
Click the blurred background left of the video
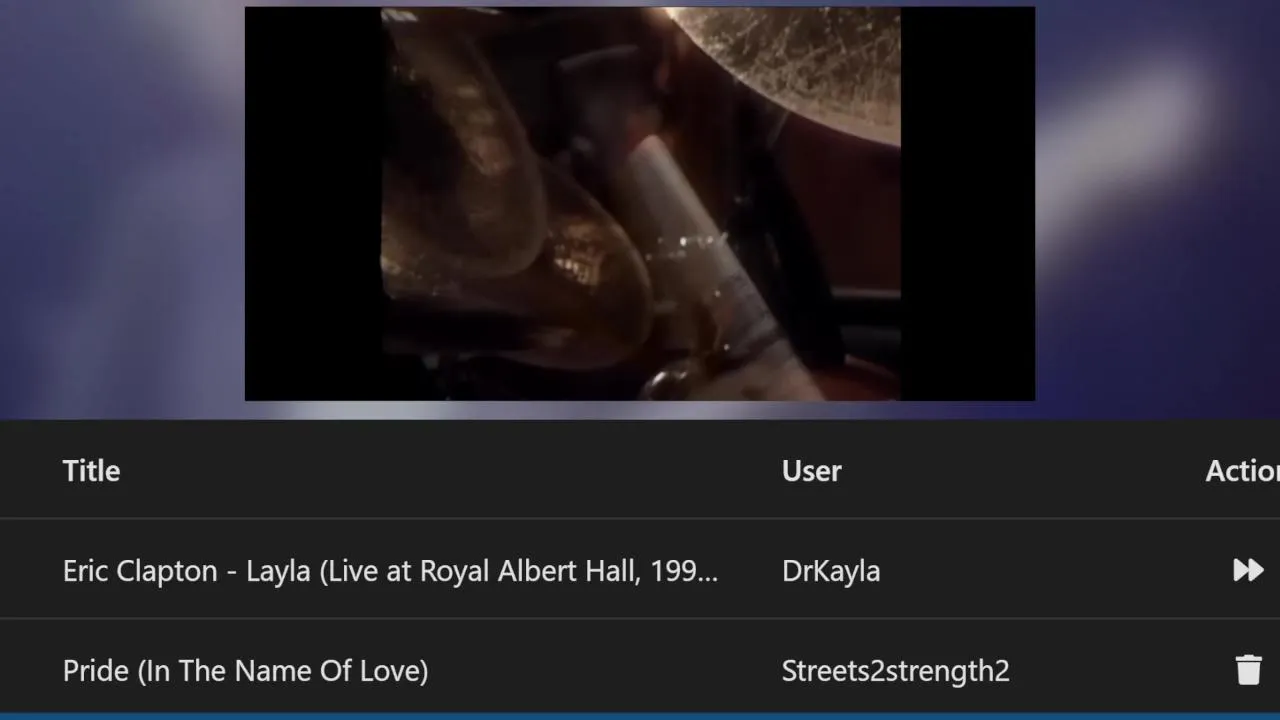pyautogui.click(x=122, y=210)
